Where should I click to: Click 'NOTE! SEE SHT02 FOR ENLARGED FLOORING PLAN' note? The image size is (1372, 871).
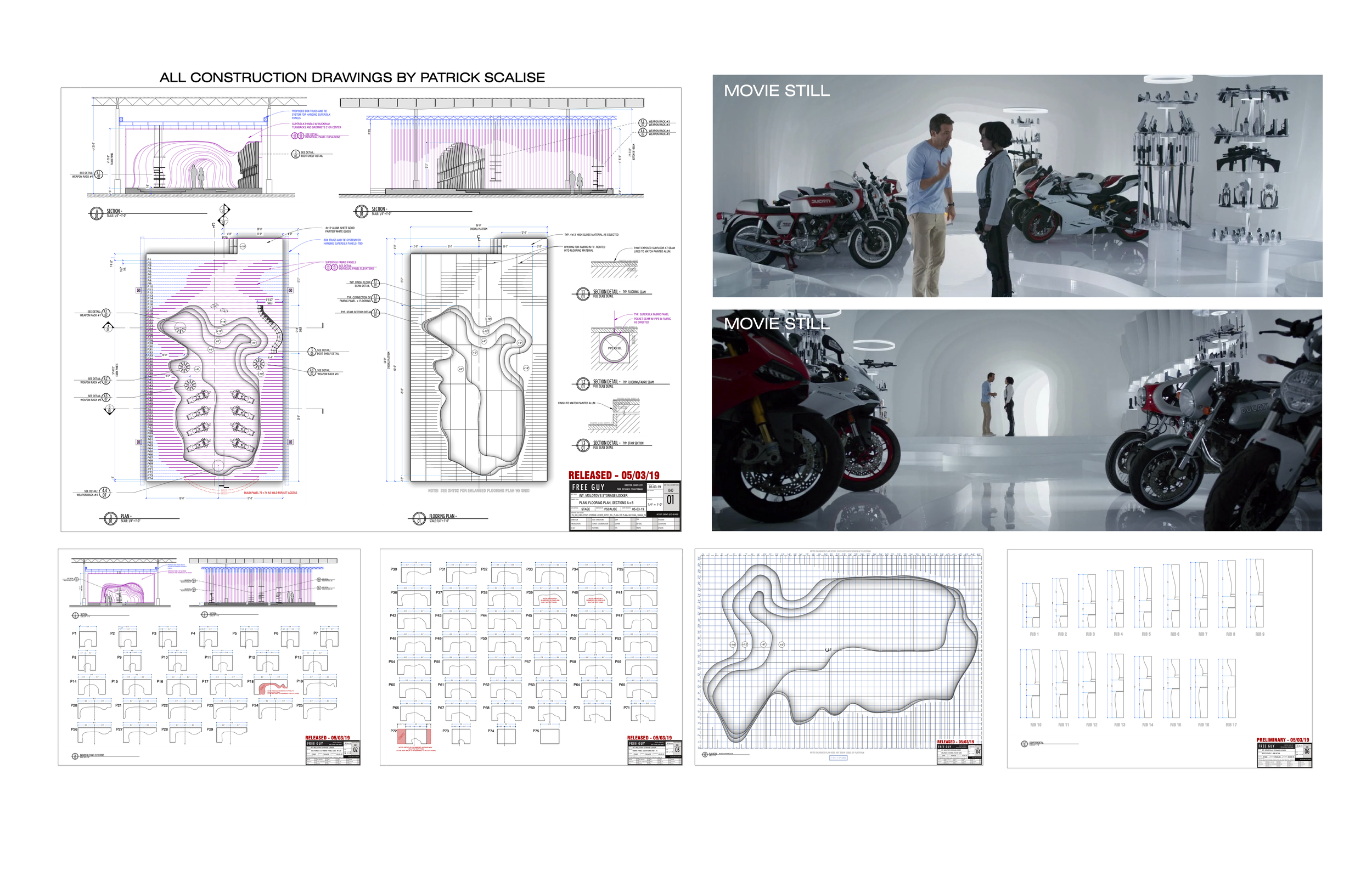(479, 490)
